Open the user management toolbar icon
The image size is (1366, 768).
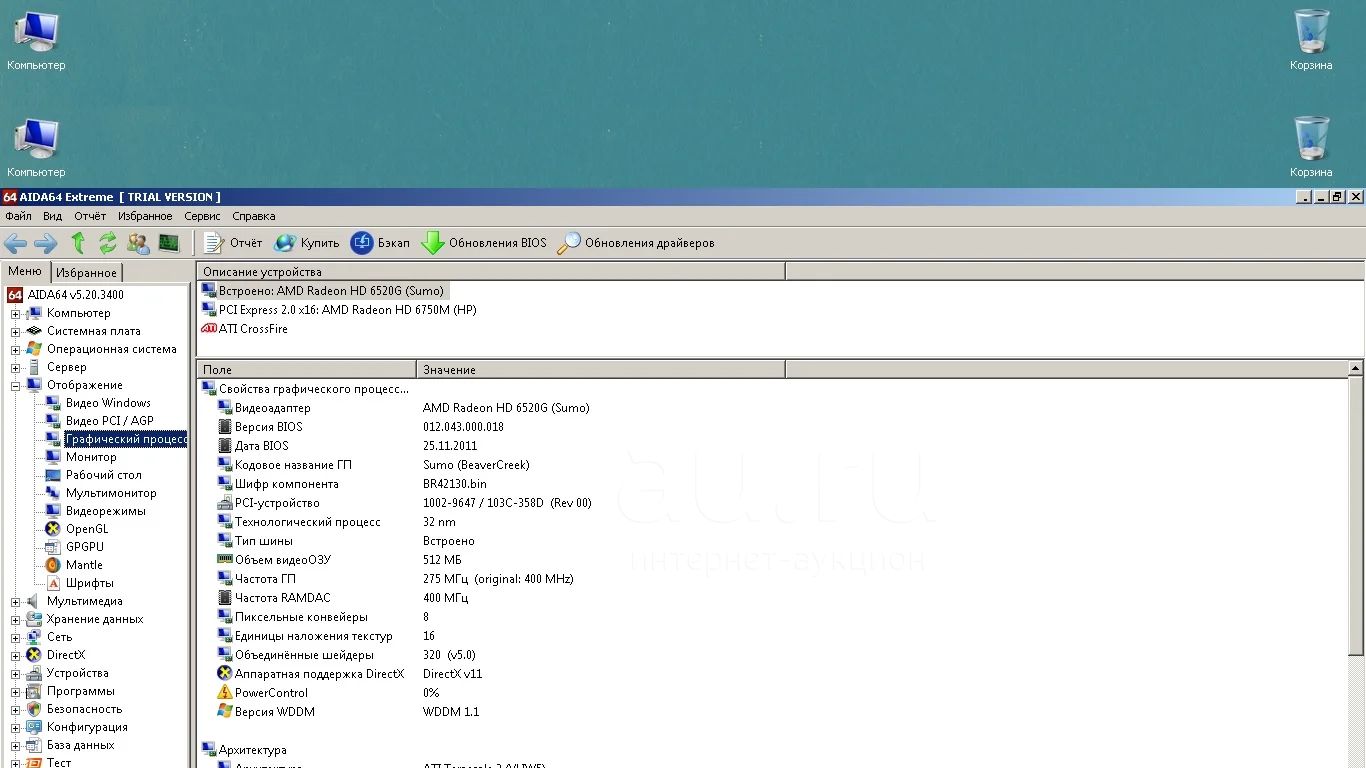point(138,243)
